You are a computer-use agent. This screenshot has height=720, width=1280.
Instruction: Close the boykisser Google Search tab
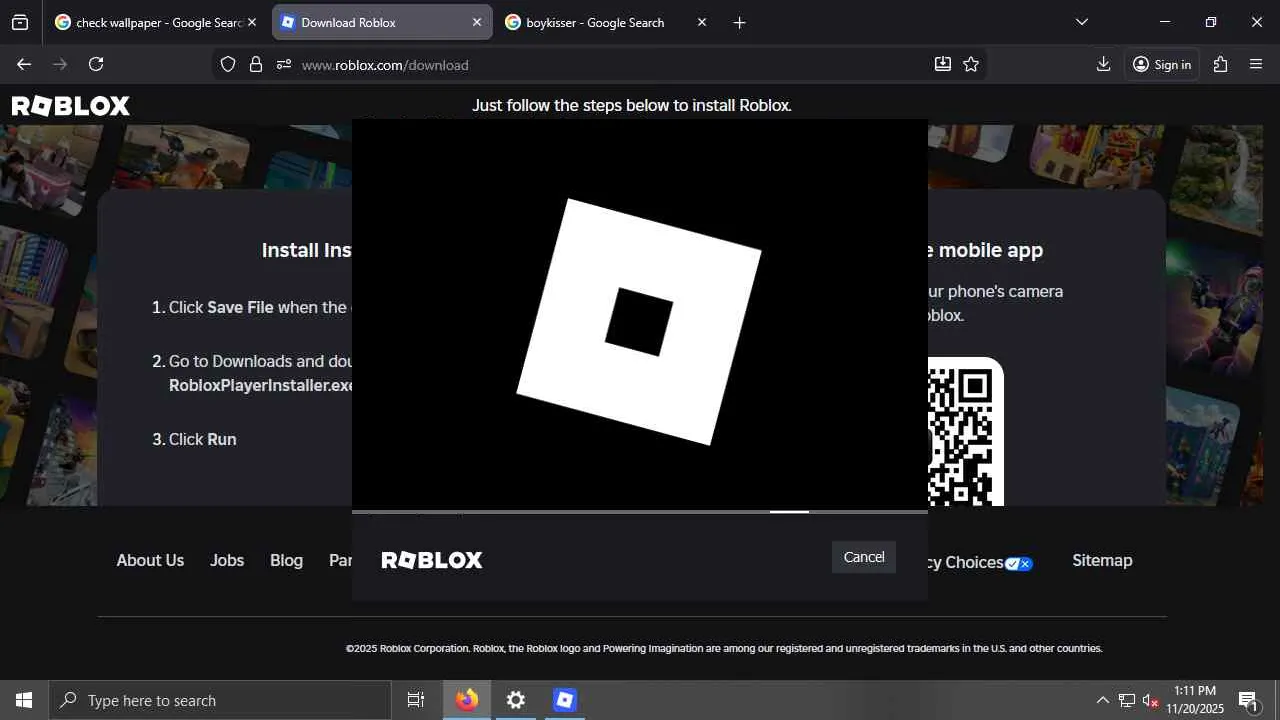[702, 22]
